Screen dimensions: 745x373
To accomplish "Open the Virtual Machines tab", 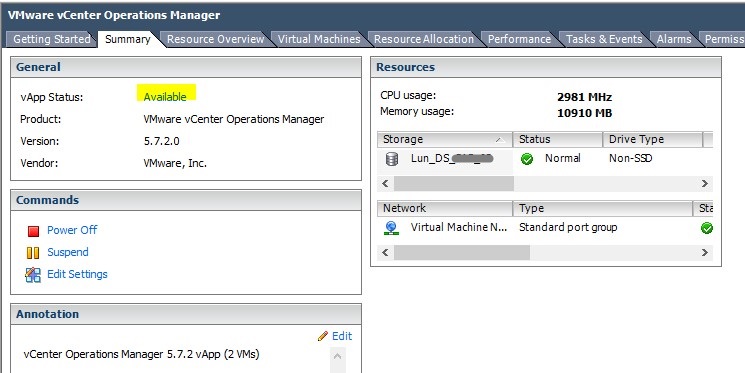I will click(319, 39).
